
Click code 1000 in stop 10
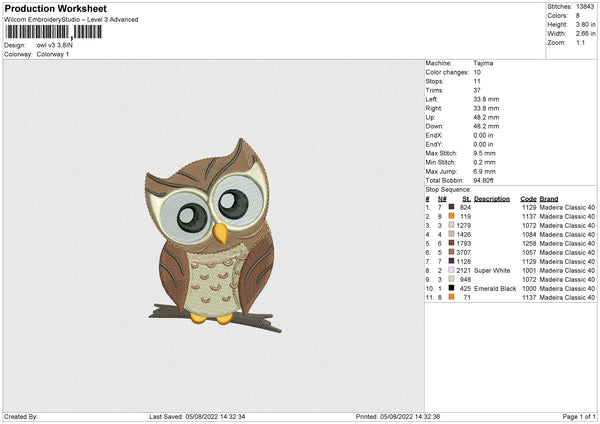click(x=529, y=289)
